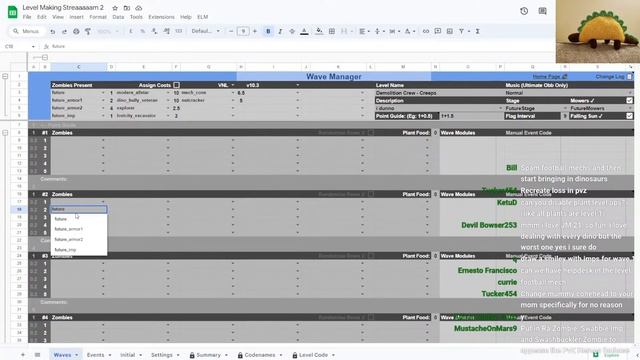Screen dimensions: 640x360
Task: Toggle the Mowers checkbox
Action: [629, 100]
